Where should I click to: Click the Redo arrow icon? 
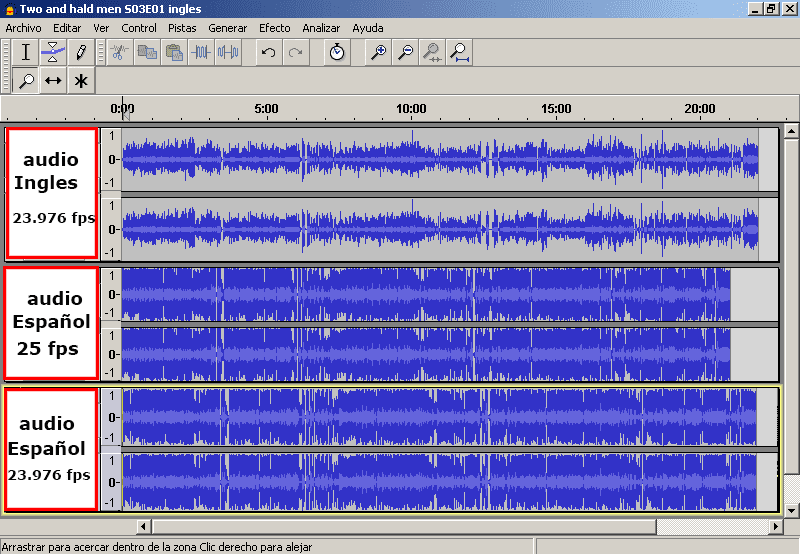[x=295, y=53]
